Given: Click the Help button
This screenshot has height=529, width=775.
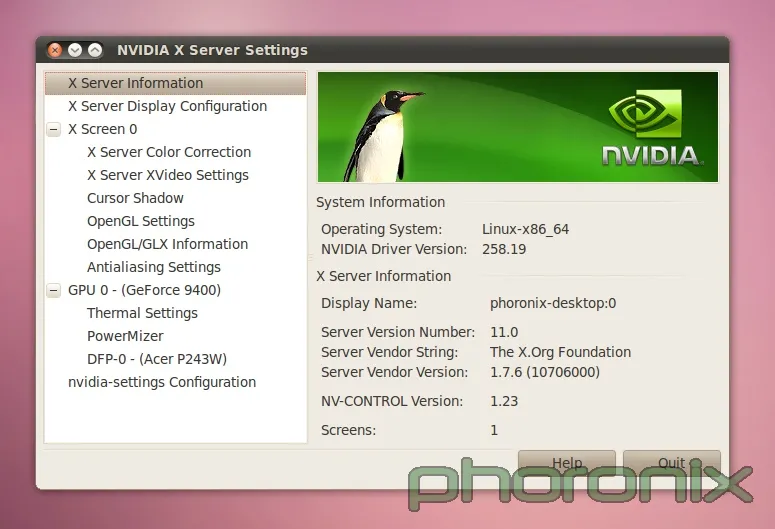Looking at the screenshot, I should click(567, 463).
